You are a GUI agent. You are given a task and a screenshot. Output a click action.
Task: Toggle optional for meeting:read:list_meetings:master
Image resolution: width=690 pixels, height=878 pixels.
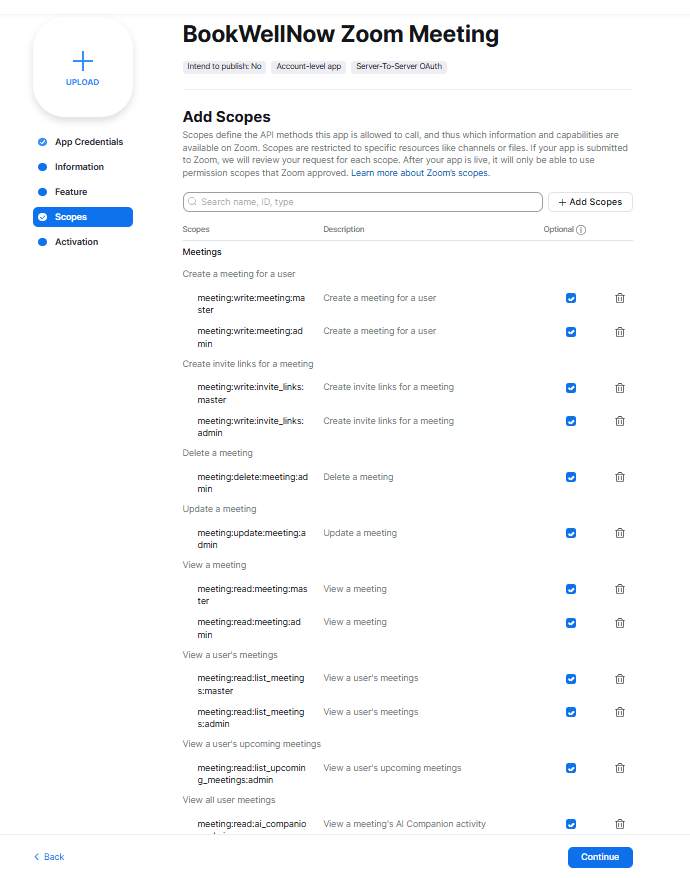pyautogui.click(x=571, y=679)
